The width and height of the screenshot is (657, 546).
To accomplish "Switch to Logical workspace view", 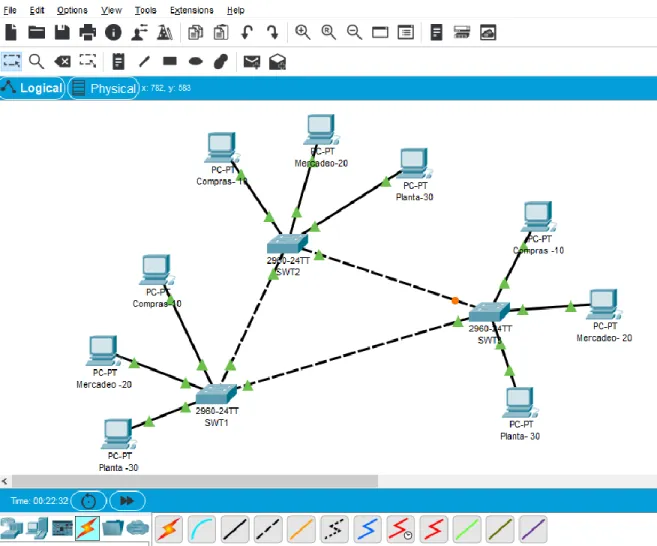I will click(x=32, y=88).
